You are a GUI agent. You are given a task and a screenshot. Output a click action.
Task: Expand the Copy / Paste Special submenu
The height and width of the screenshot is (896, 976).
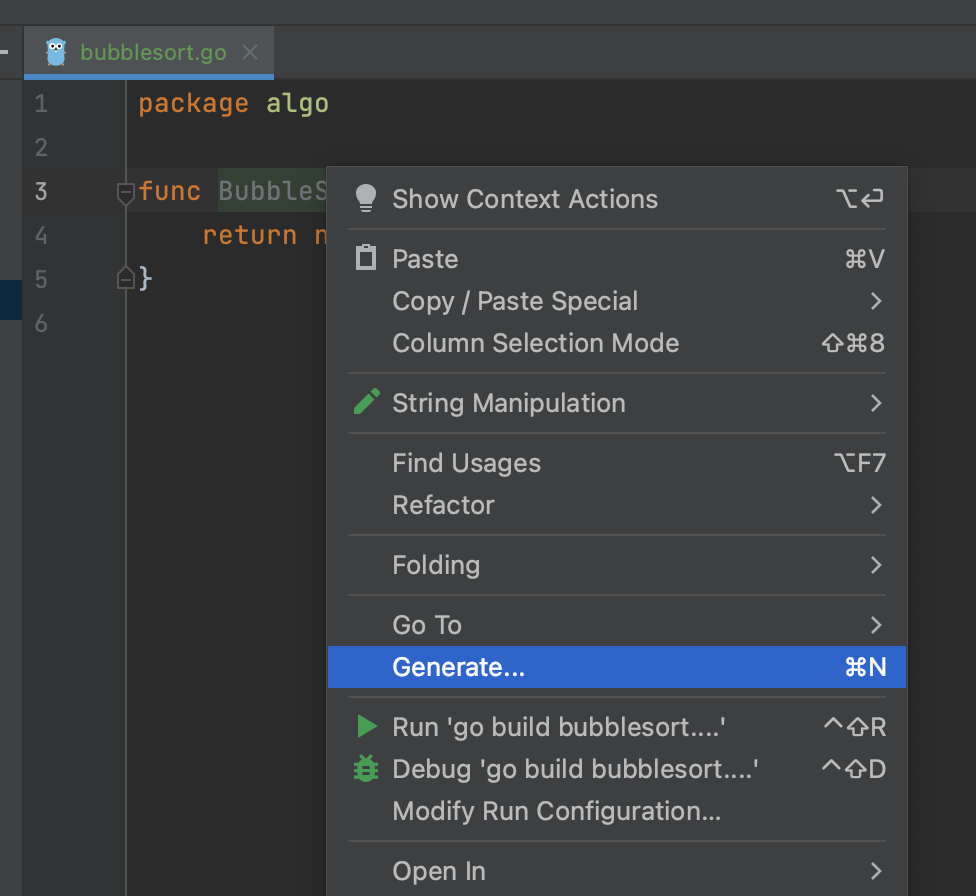coord(515,301)
